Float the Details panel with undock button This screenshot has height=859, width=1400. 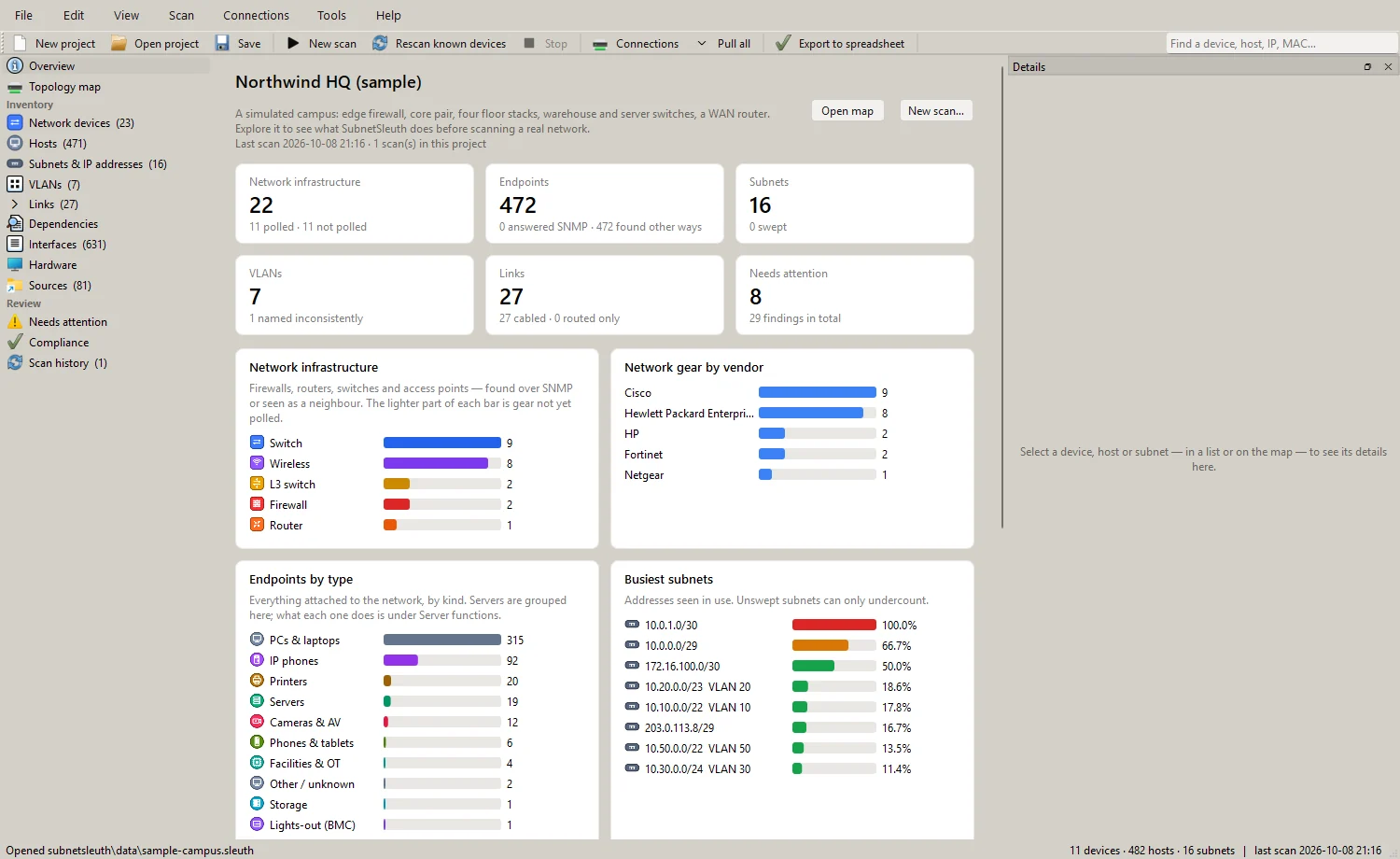tap(1367, 67)
